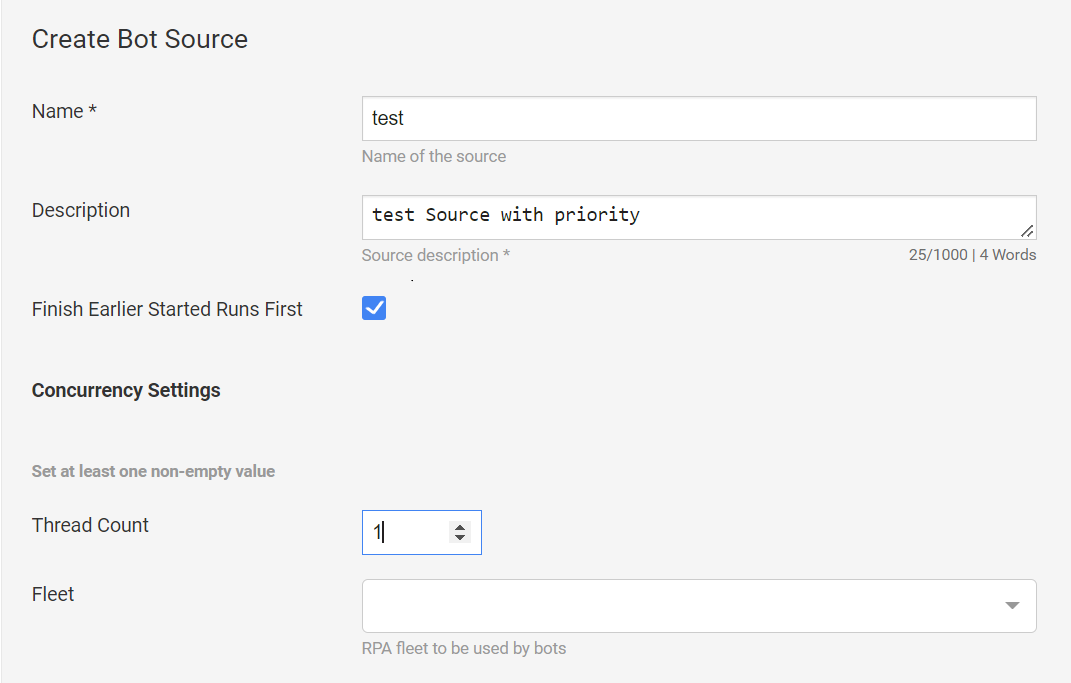Click the 'Name *' label
The width and height of the screenshot is (1071, 683).
tap(64, 111)
